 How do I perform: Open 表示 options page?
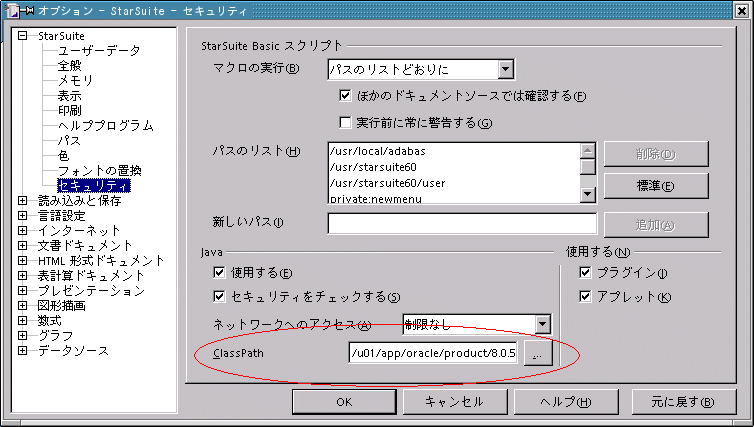click(70, 96)
